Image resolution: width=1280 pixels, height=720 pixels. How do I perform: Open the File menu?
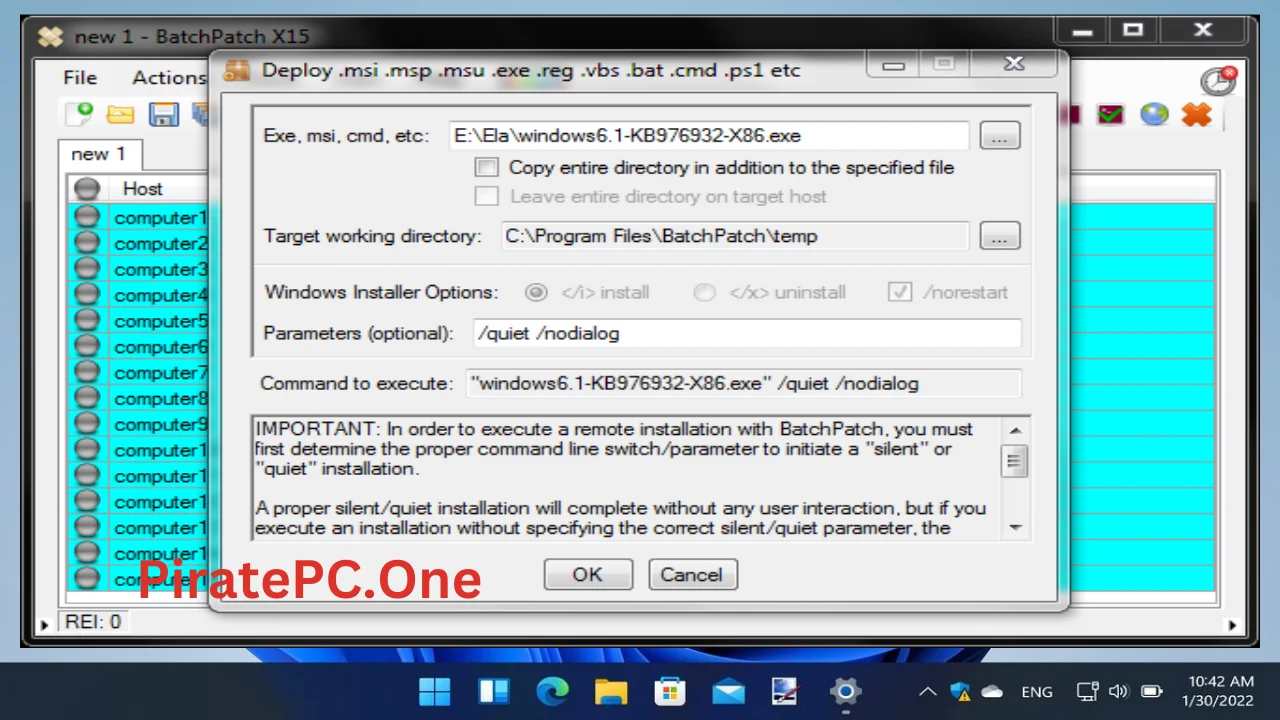(x=80, y=77)
